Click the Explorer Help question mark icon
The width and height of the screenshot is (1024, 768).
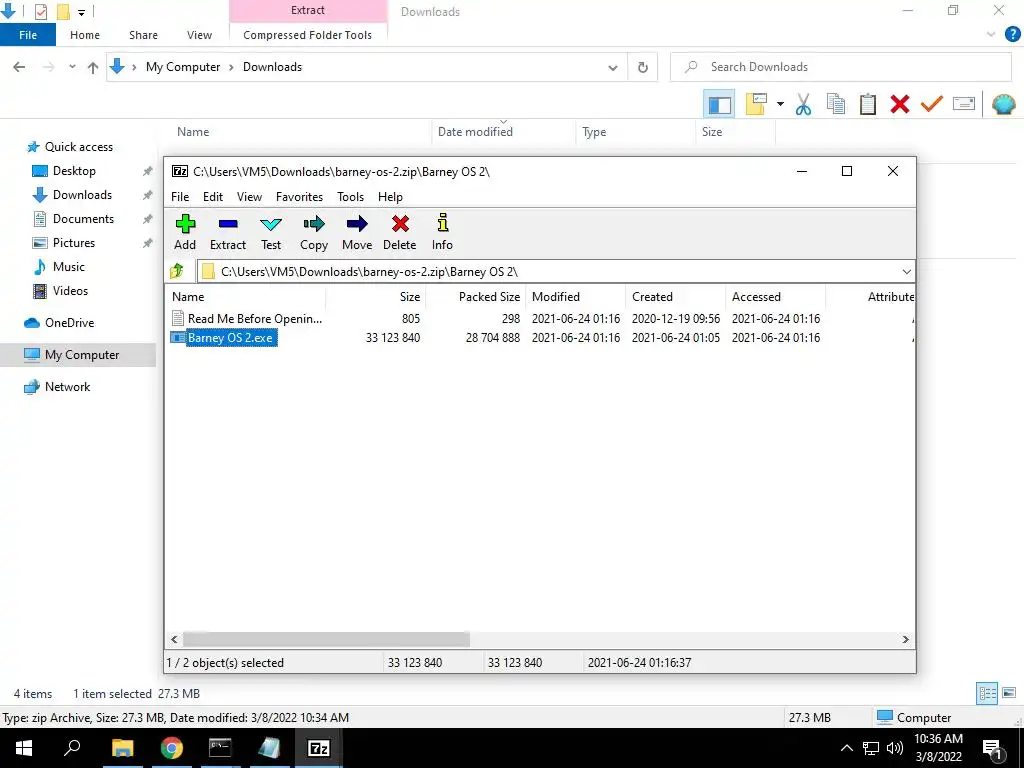(x=1012, y=35)
